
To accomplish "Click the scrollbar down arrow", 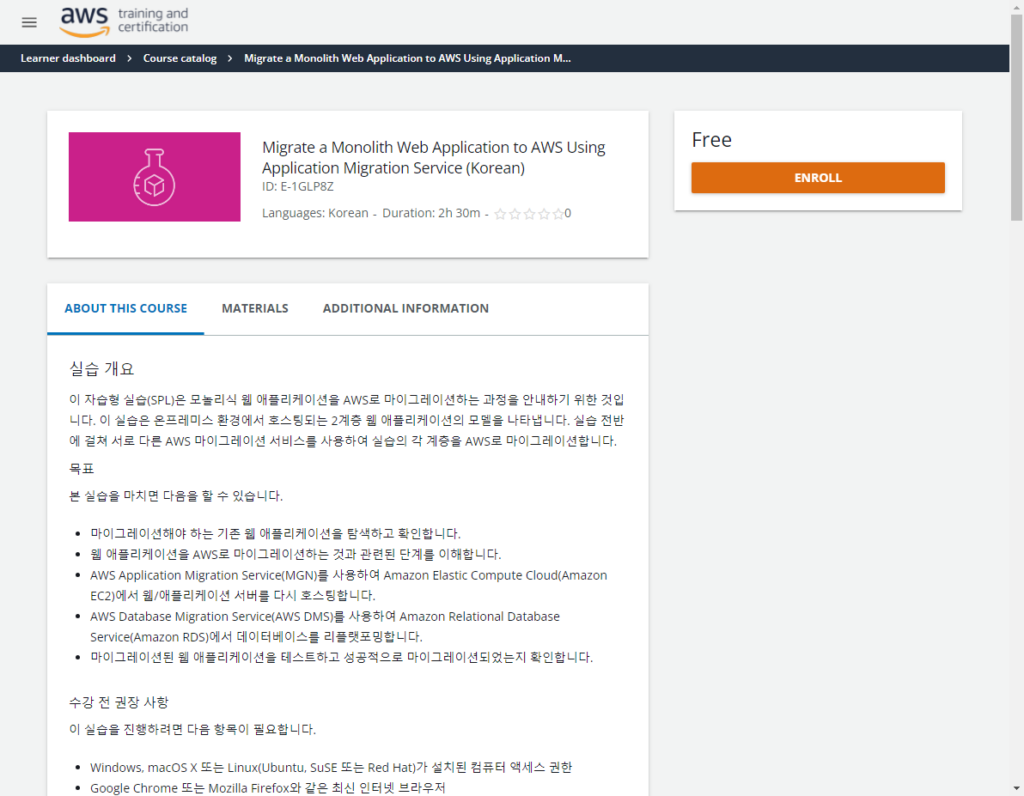I will (x=1017, y=789).
